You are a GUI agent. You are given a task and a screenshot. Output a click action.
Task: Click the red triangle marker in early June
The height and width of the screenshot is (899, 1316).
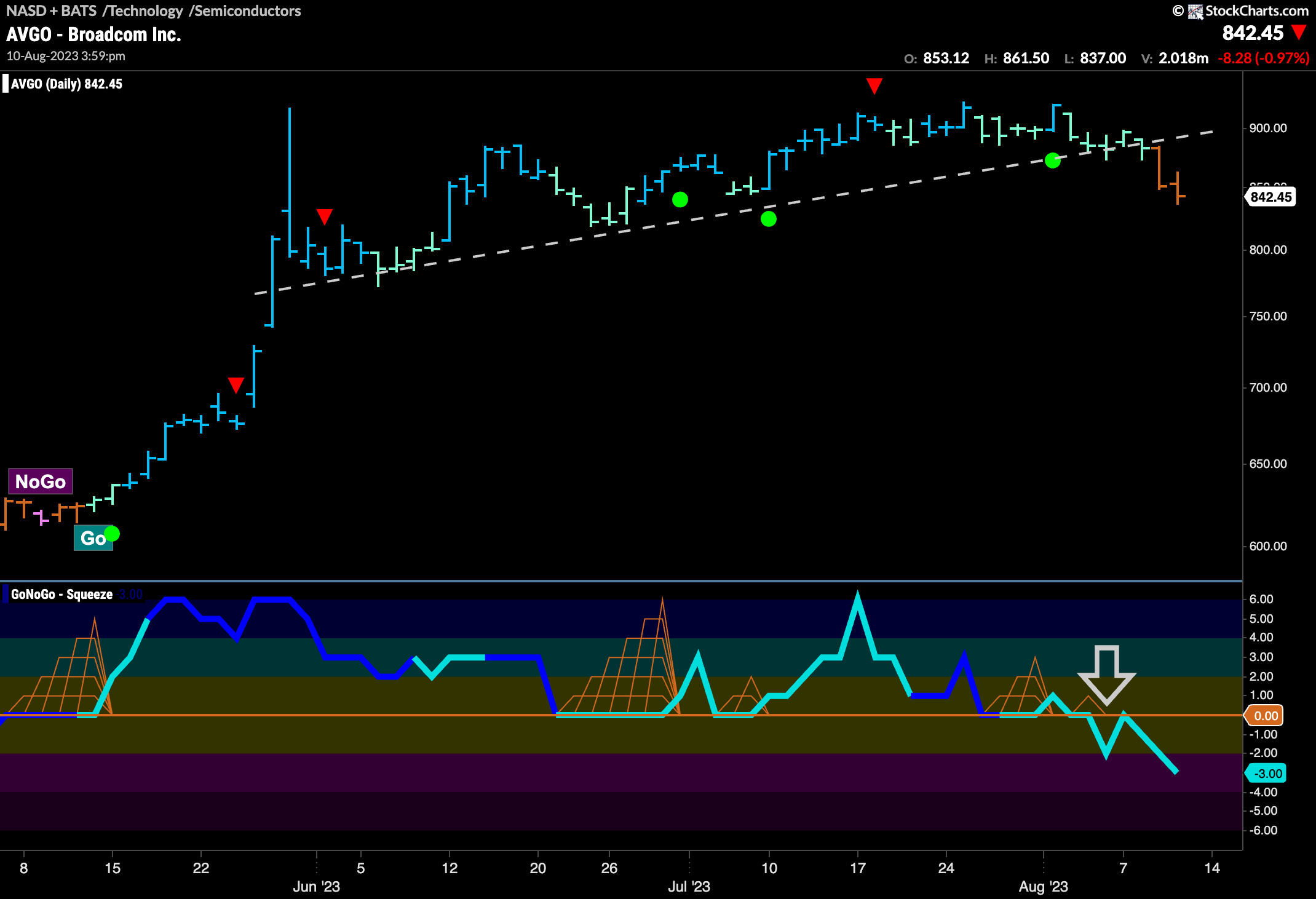click(325, 216)
